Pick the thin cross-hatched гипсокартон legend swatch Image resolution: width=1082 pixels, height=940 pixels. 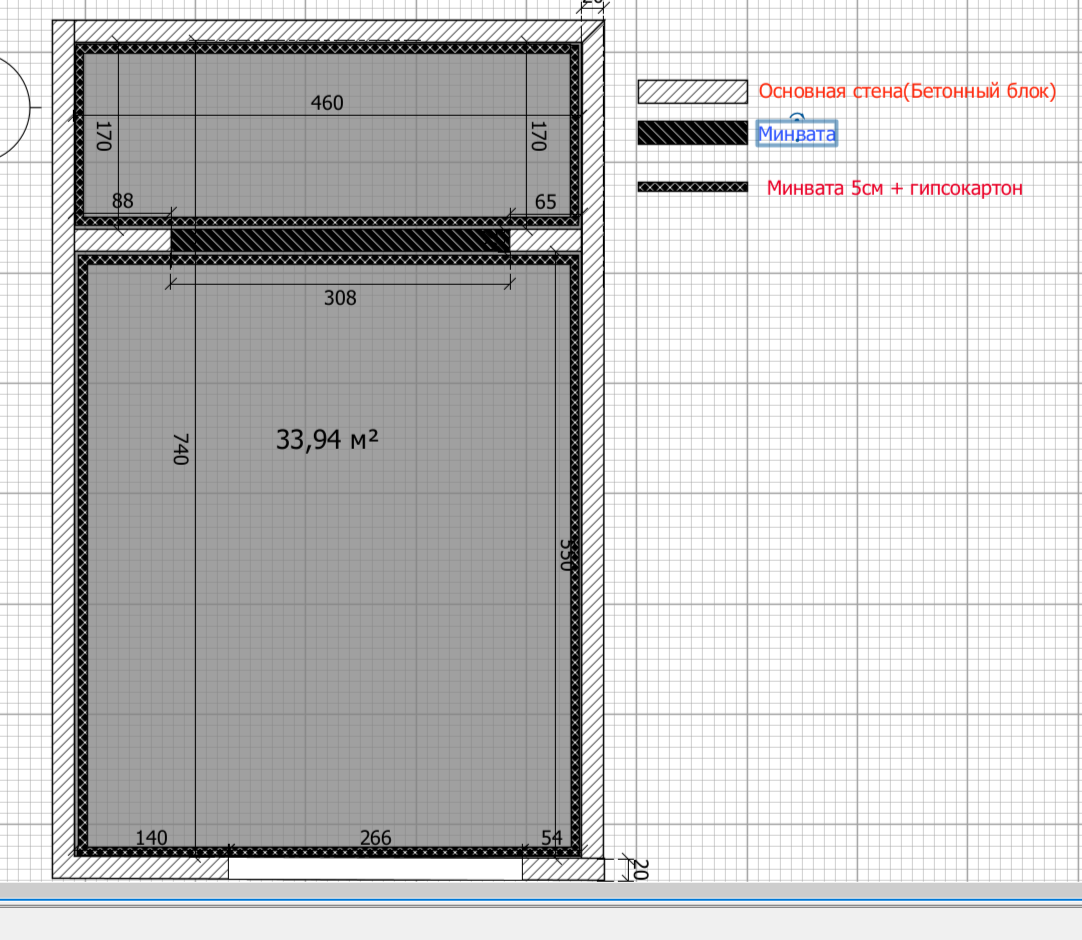[x=693, y=187]
